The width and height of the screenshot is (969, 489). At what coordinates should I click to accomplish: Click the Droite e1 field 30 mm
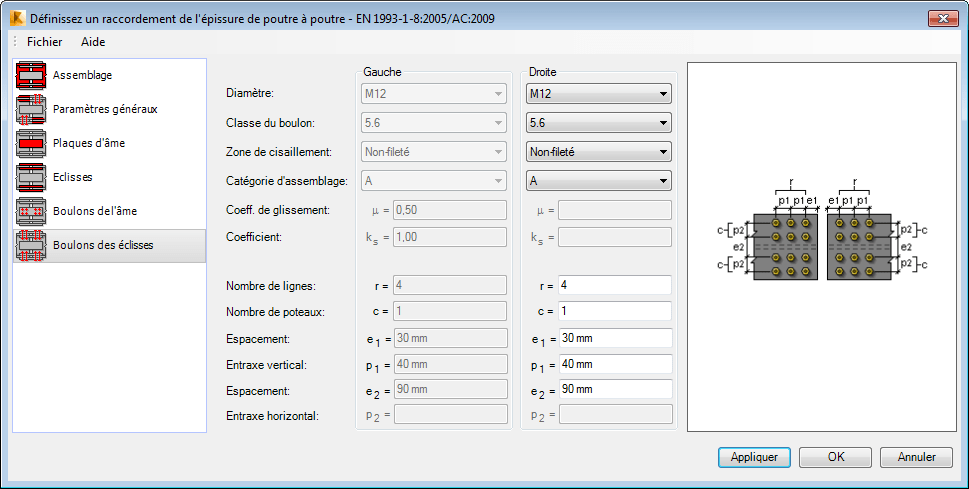click(615, 338)
